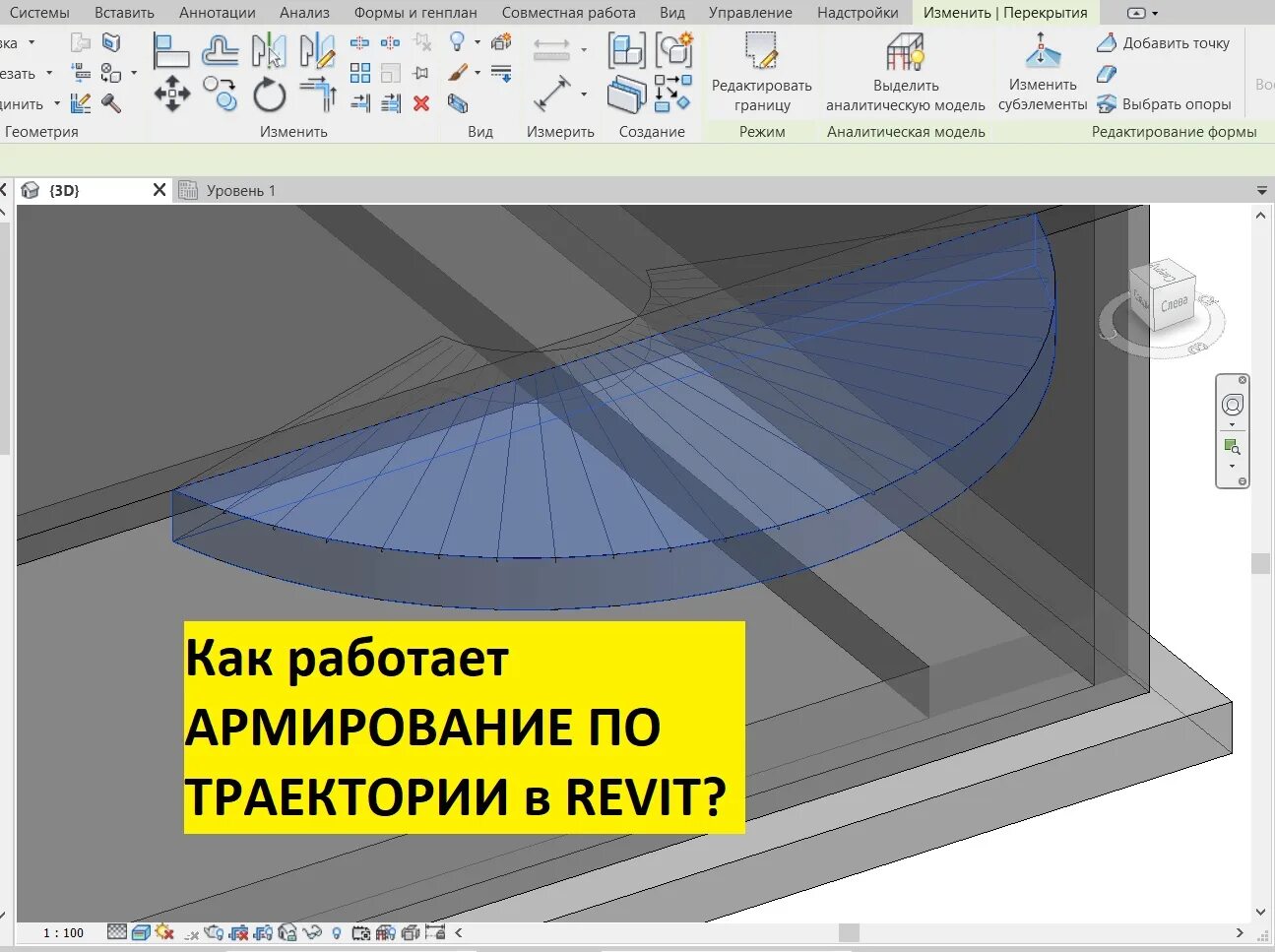Expand the Aligned Dimension dropdown arrow
Viewport: 1275px width, 952px height.
pyautogui.click(x=584, y=95)
